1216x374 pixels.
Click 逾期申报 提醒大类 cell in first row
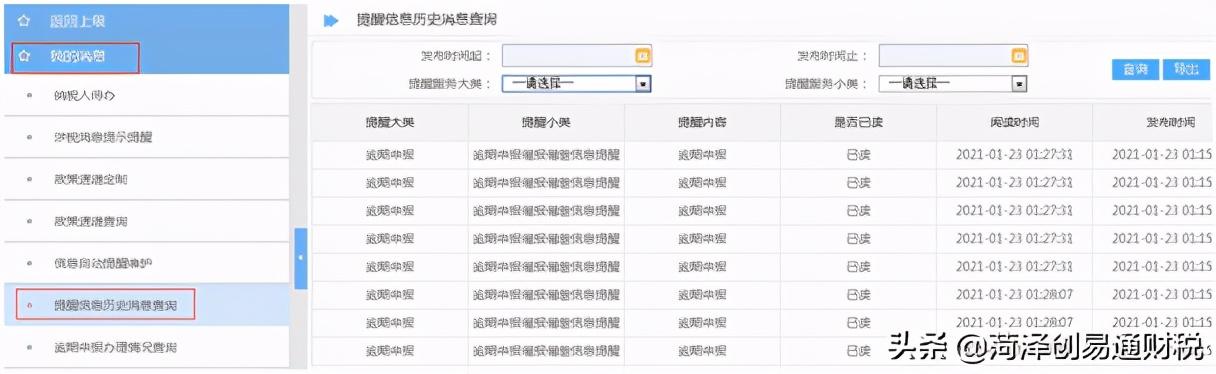pos(389,155)
